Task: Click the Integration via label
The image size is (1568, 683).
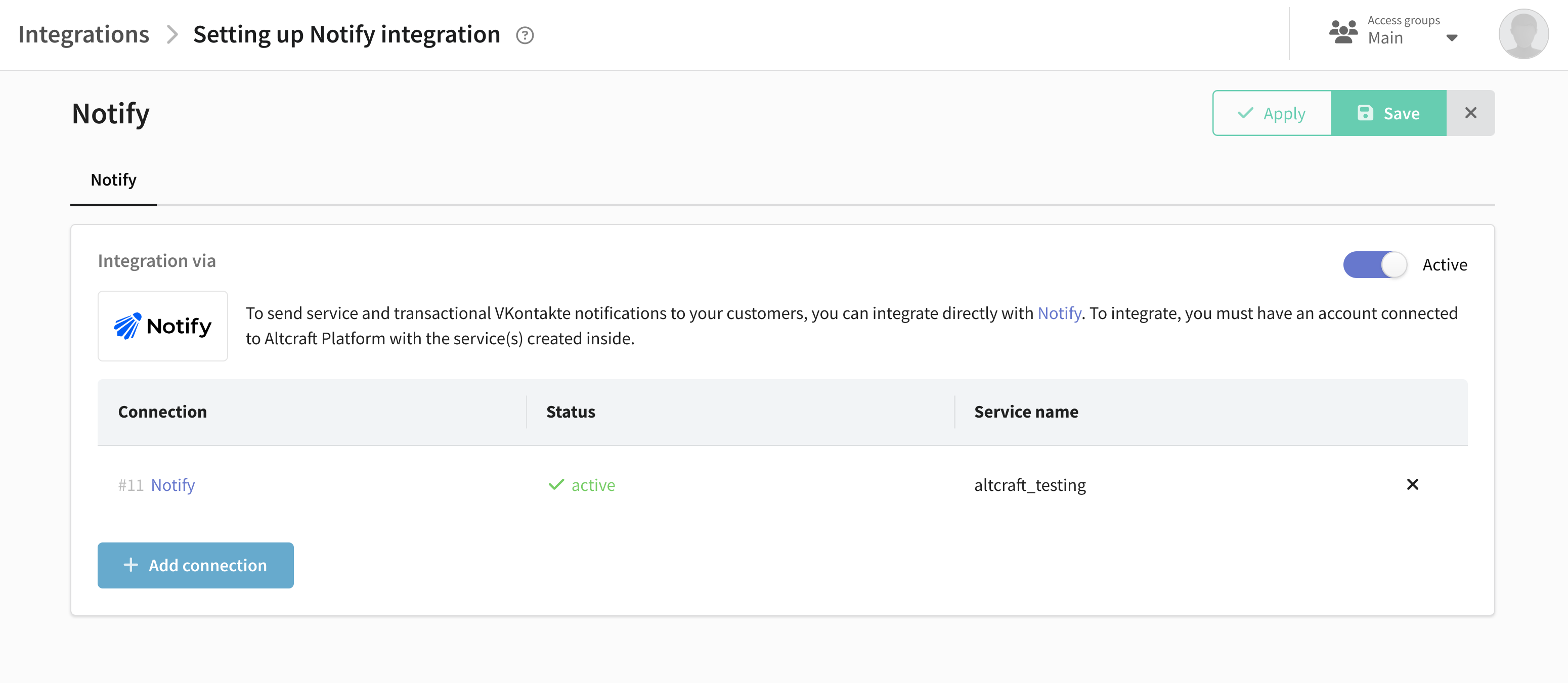Action: click(x=157, y=261)
